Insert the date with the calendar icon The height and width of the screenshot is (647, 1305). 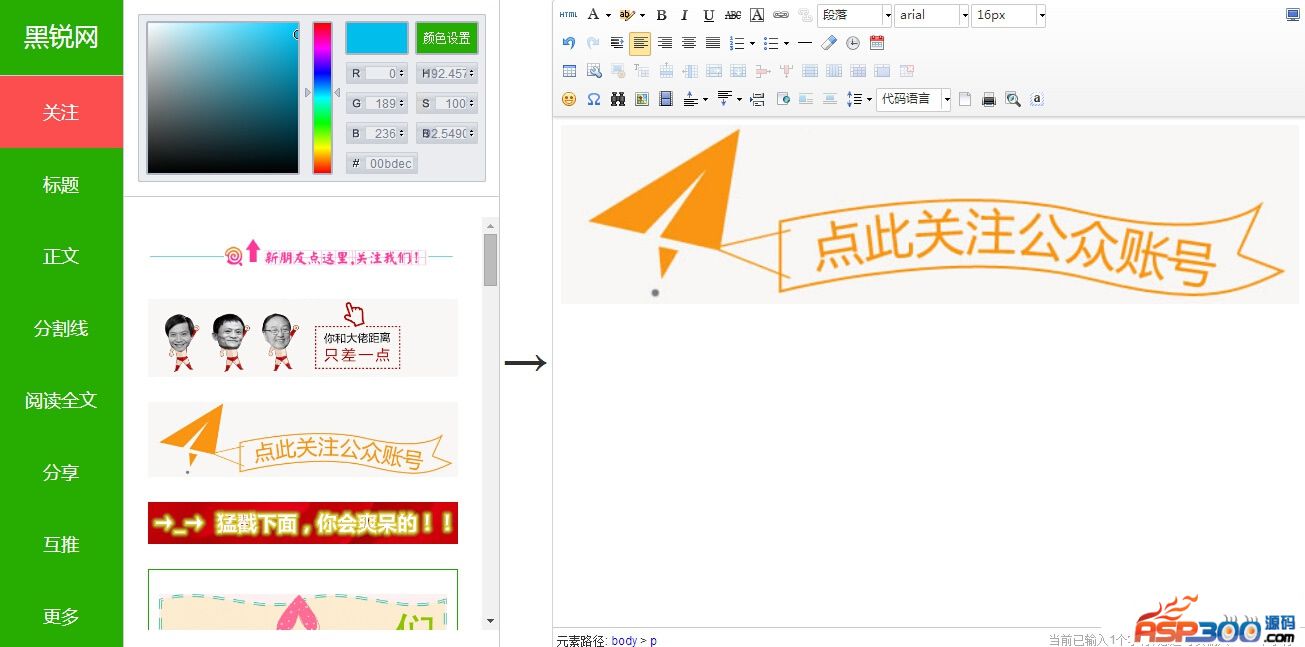(877, 43)
